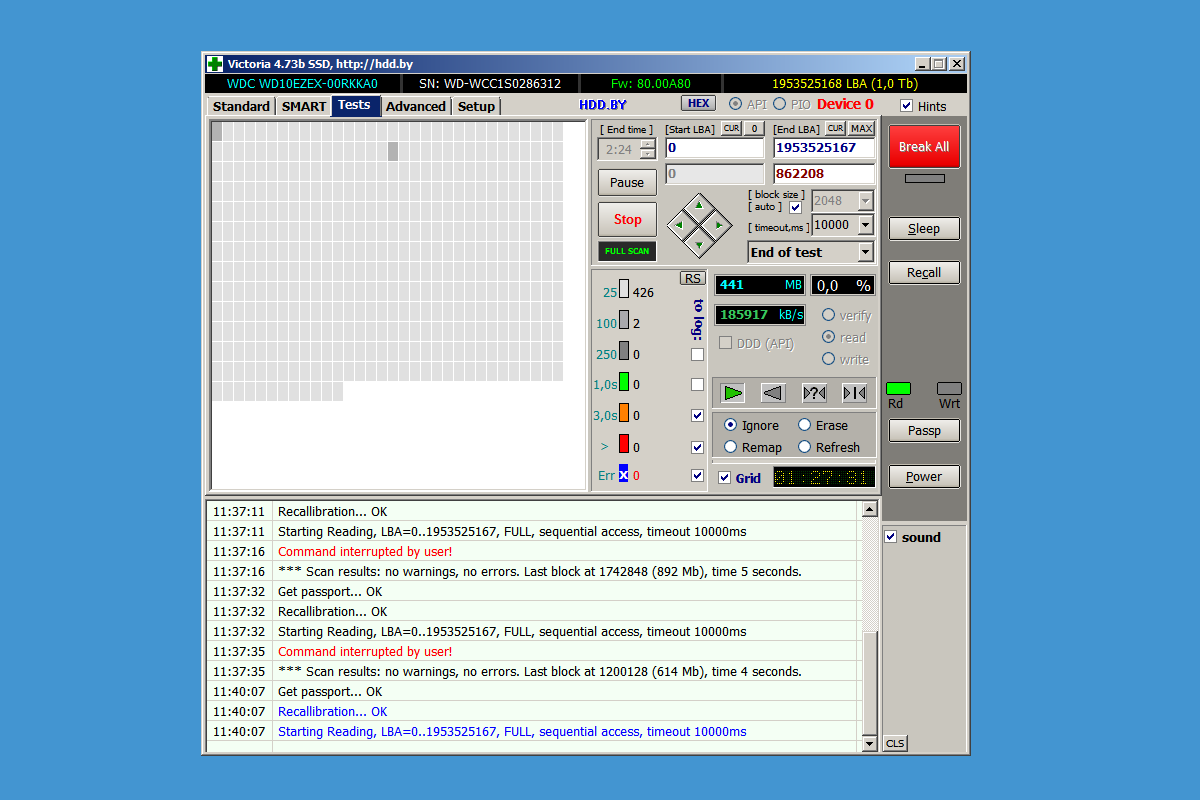
Task: Click the Power button
Action: (924, 476)
